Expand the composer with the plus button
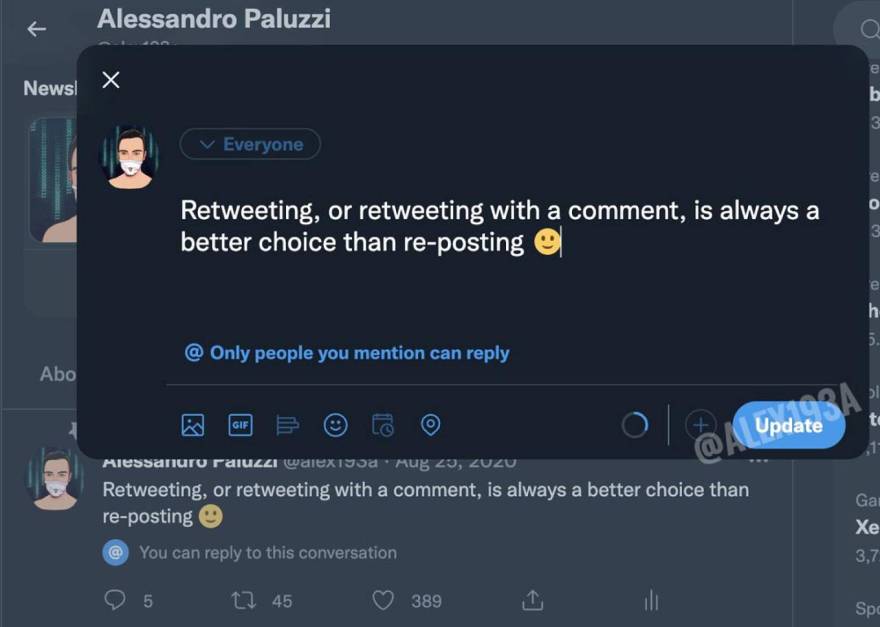Viewport: 880px width, 627px height. click(701, 425)
